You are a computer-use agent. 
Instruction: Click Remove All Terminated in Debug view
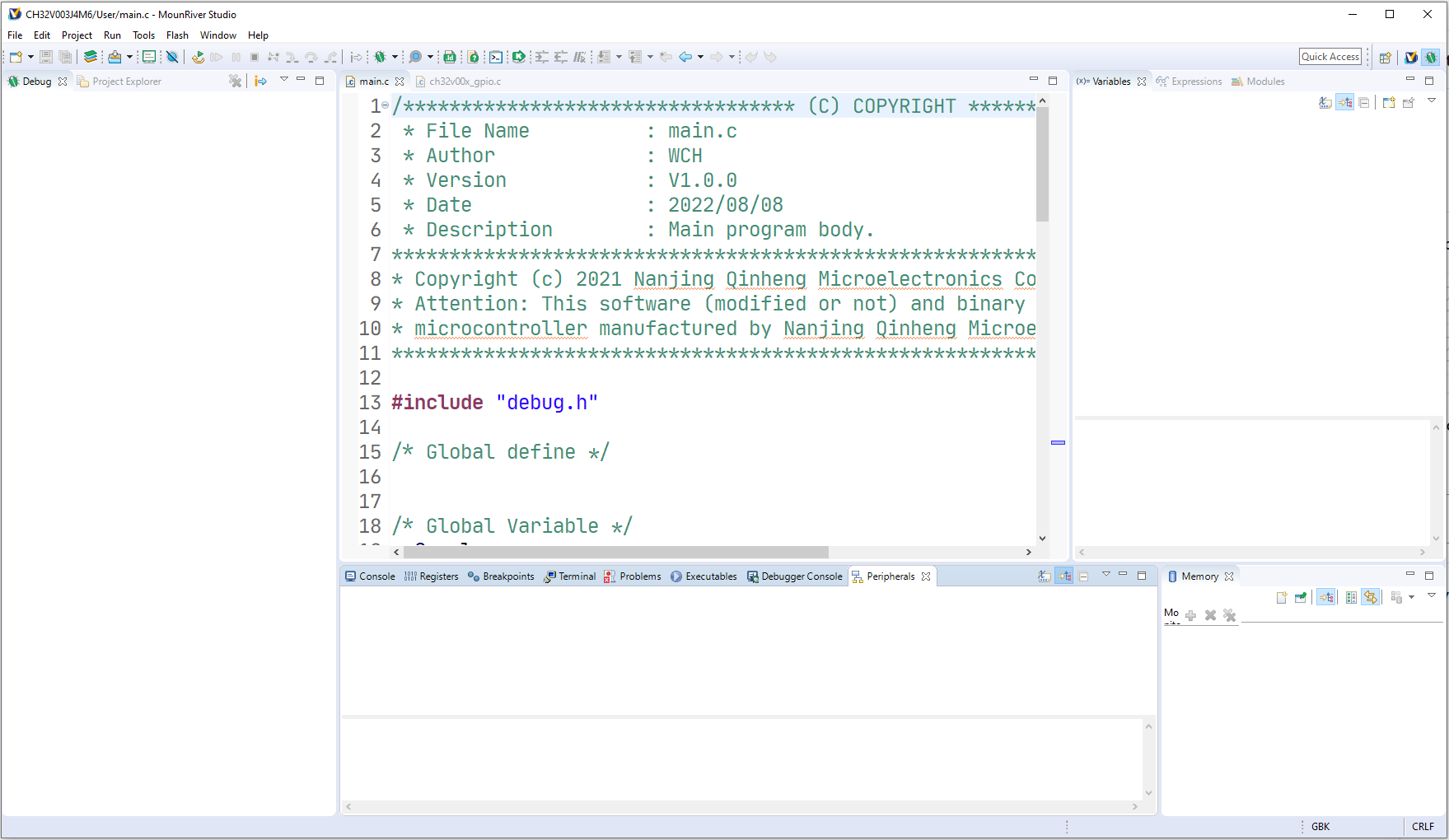(236, 81)
